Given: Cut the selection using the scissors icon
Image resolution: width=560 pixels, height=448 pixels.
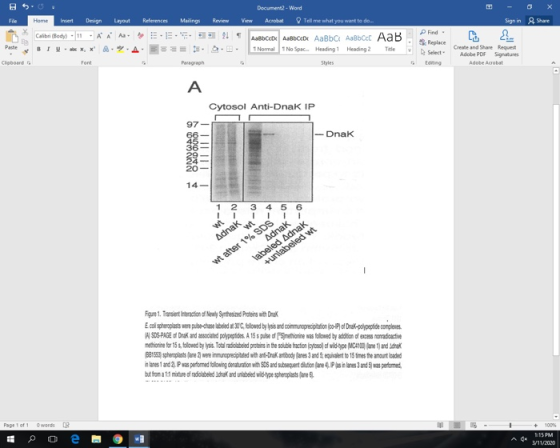Looking at the screenshot, I should [25, 33].
